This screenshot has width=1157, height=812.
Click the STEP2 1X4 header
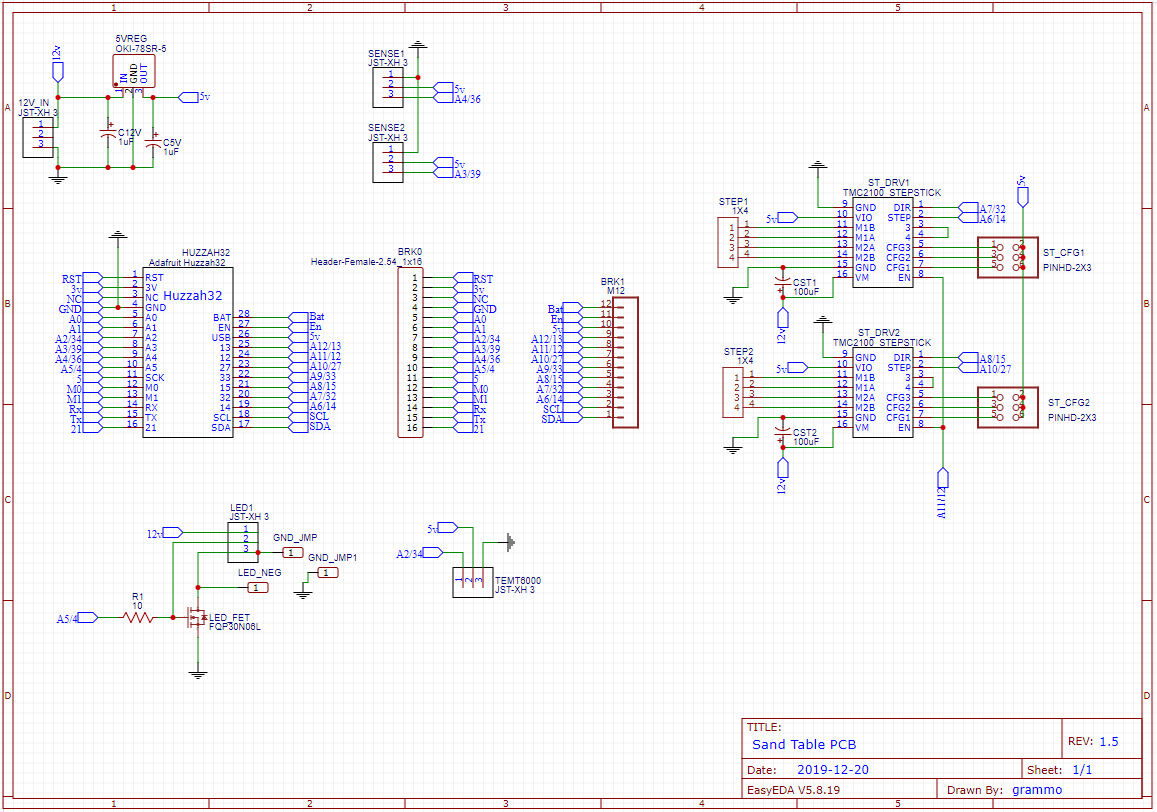coord(739,392)
